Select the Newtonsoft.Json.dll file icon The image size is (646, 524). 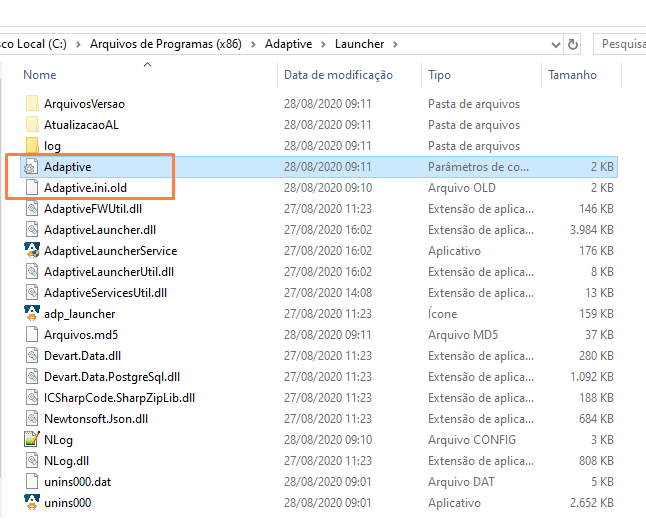coord(32,419)
